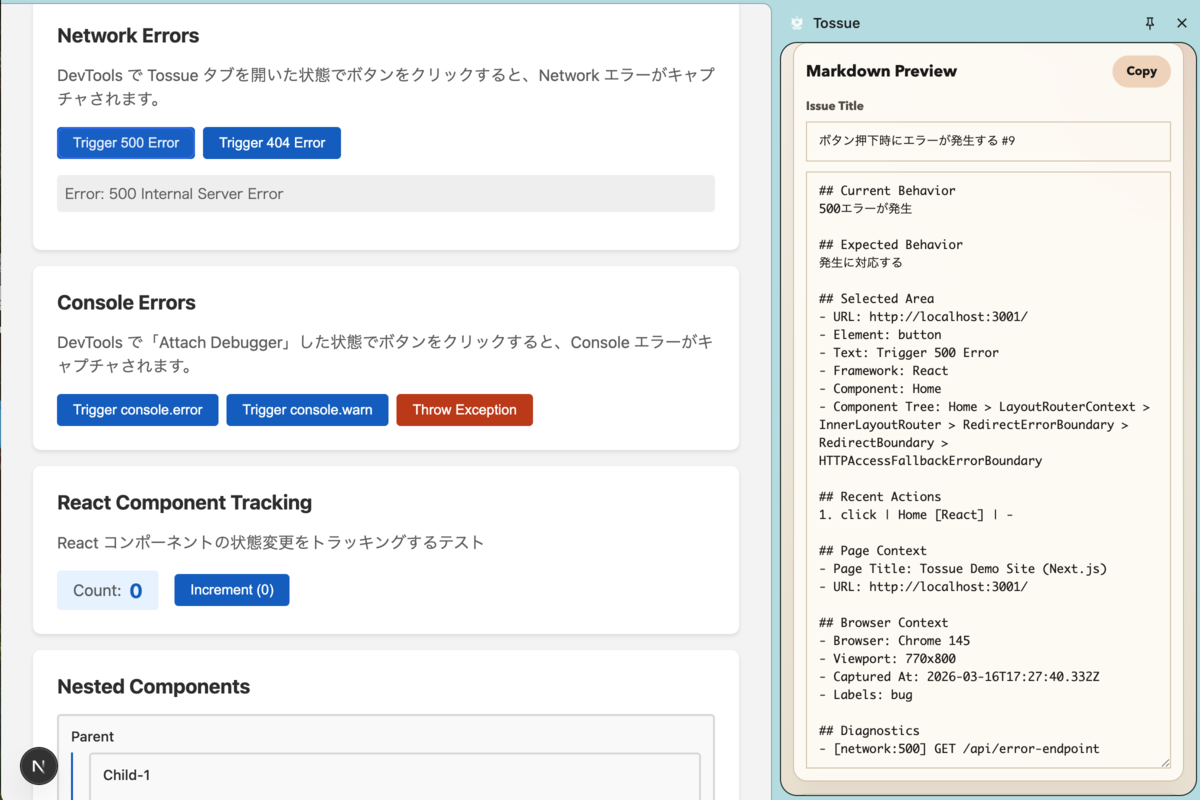Click the '## Page Context' line

(x=873, y=551)
